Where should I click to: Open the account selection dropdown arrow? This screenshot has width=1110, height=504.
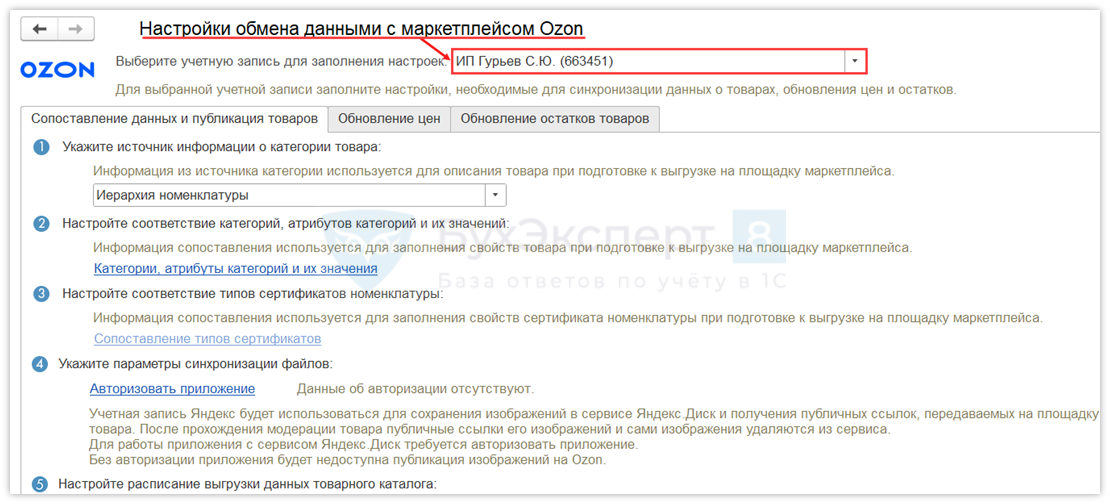[854, 62]
